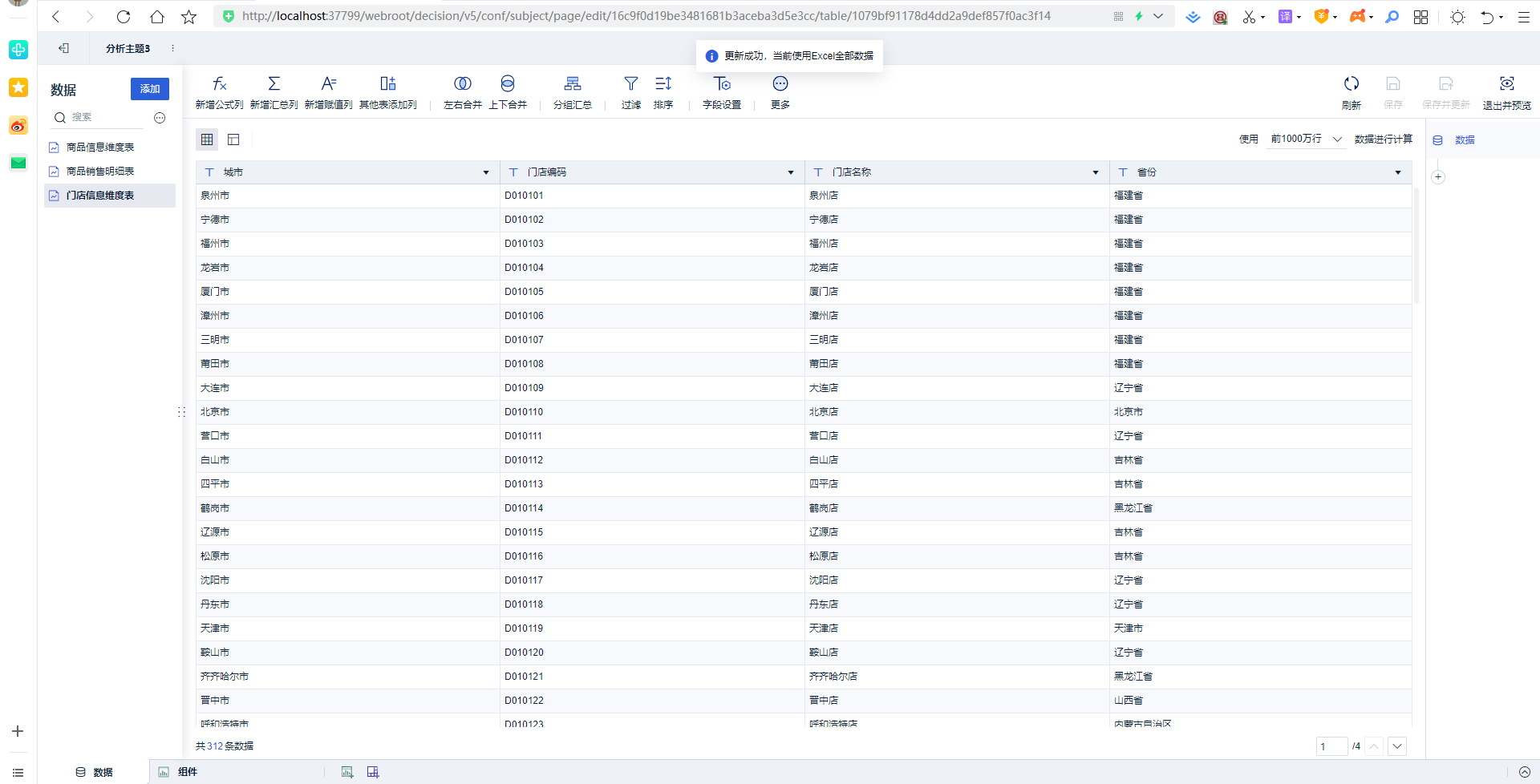
Task: Reload the page in the browser
Action: [x=124, y=16]
